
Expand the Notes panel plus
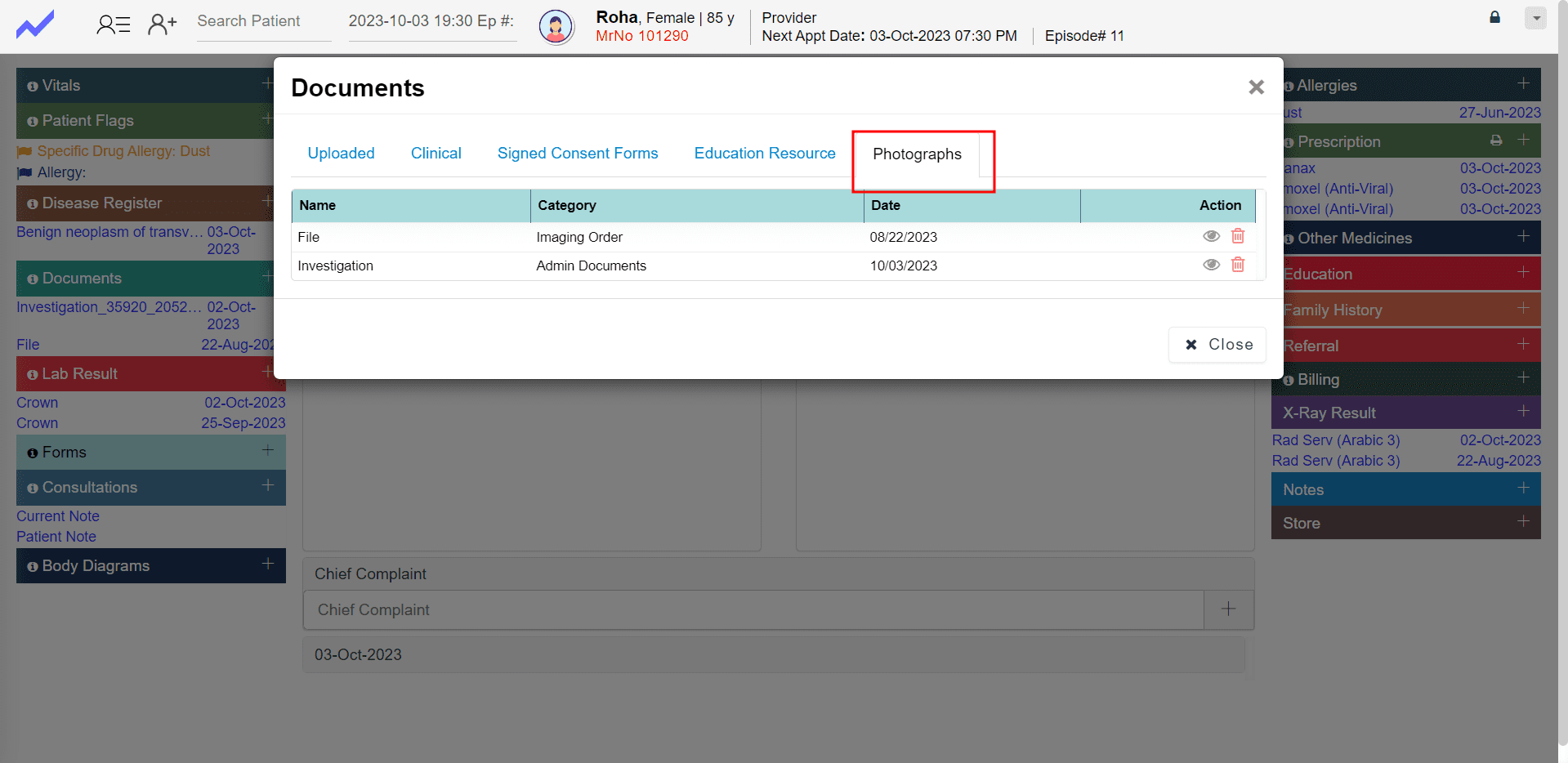[1523, 488]
